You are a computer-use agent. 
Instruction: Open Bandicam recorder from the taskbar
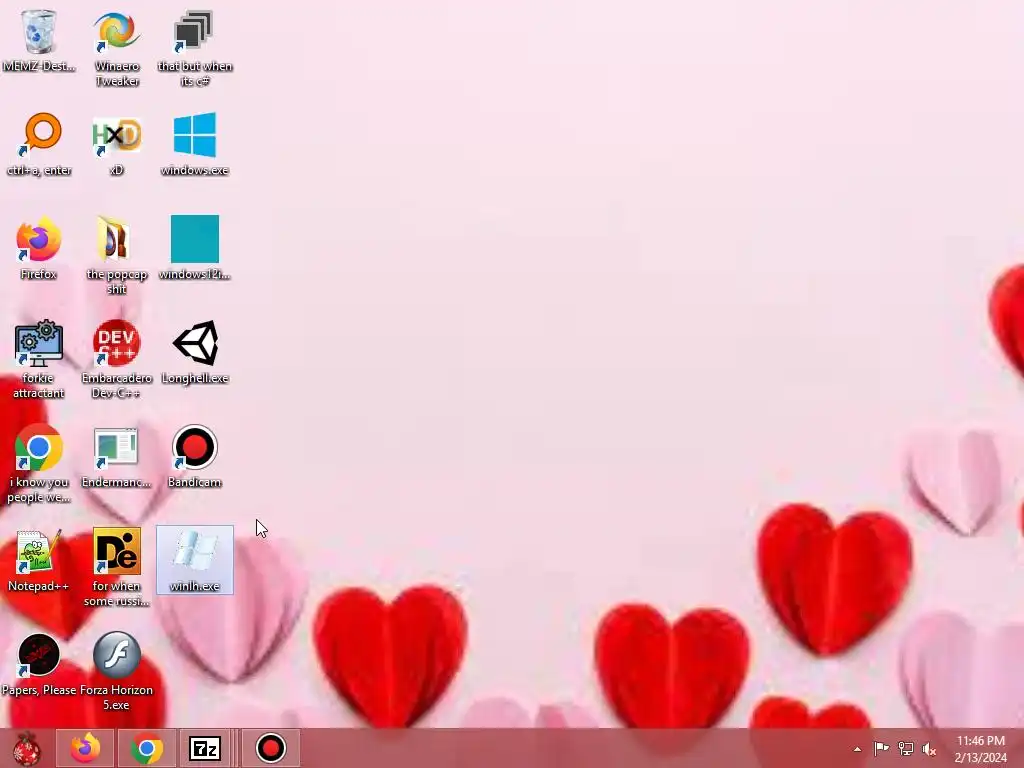click(x=270, y=748)
